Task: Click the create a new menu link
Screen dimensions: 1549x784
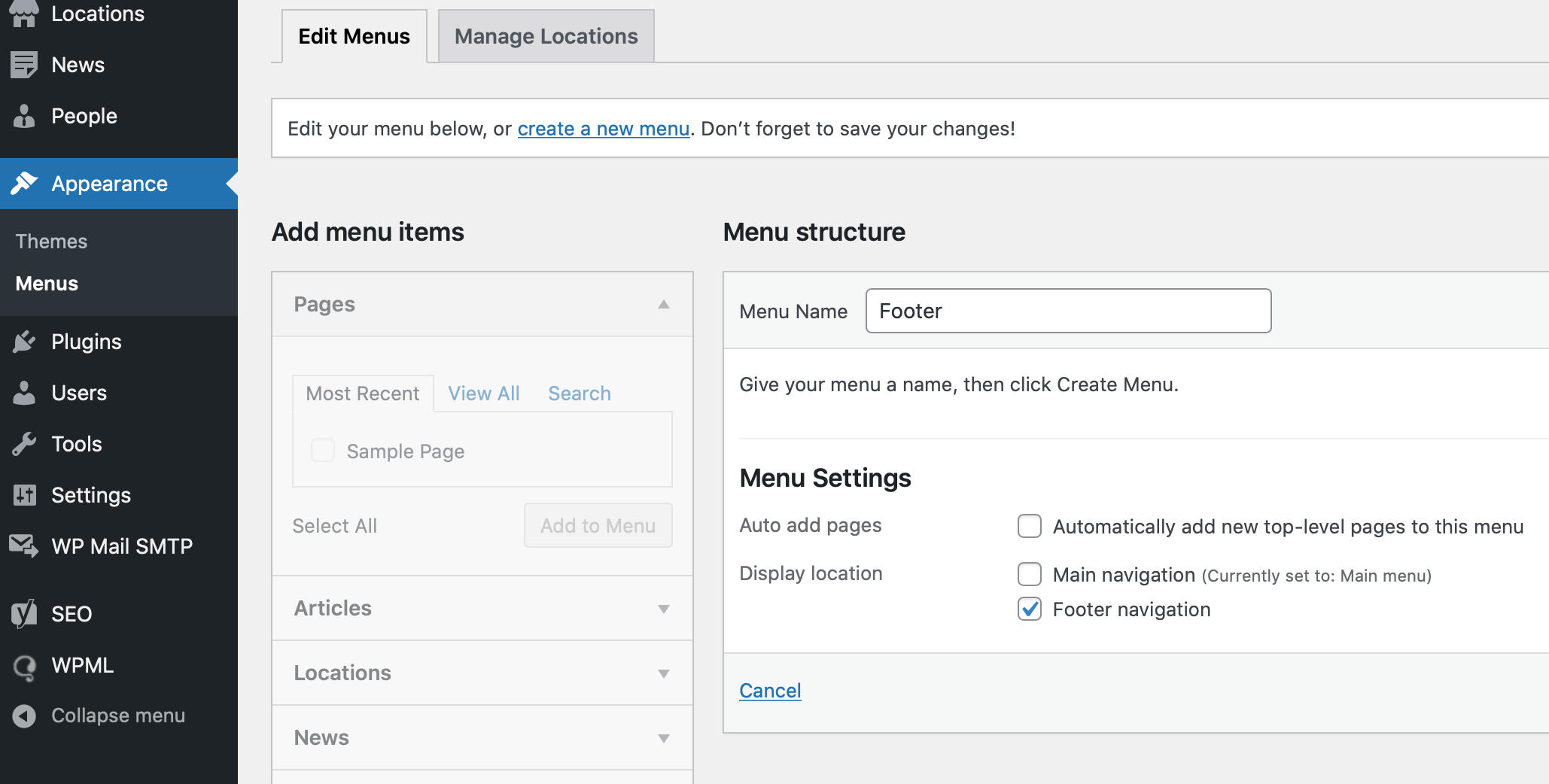Action: 603,129
